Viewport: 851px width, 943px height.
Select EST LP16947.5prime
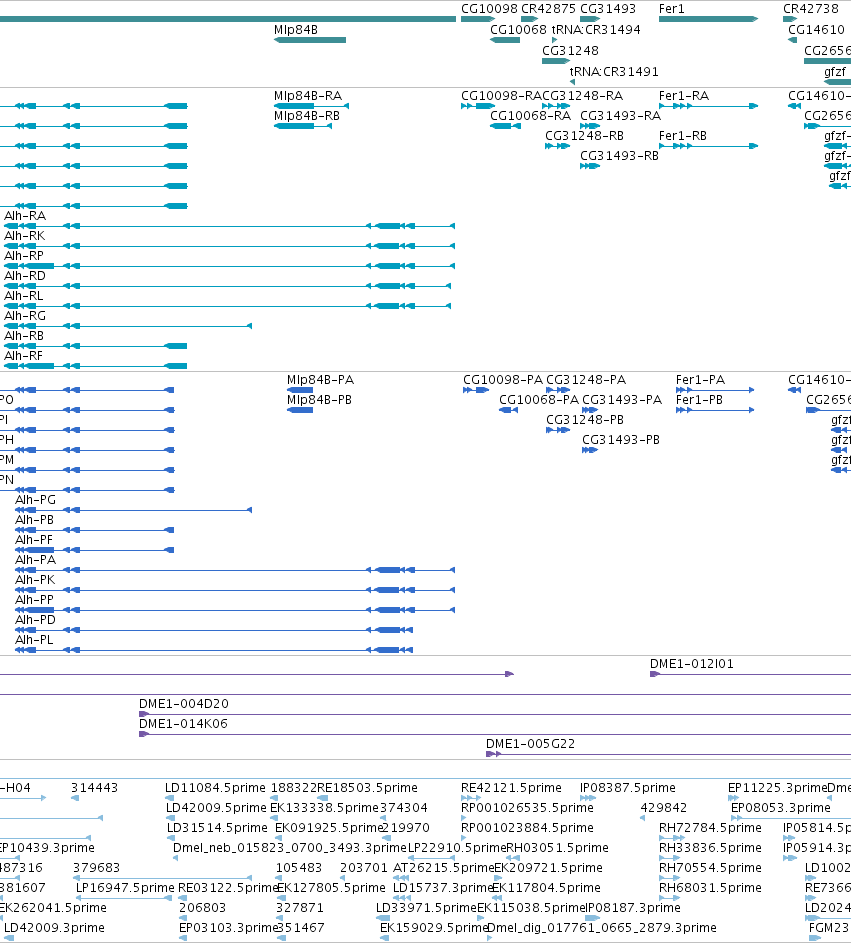[x=124, y=888]
